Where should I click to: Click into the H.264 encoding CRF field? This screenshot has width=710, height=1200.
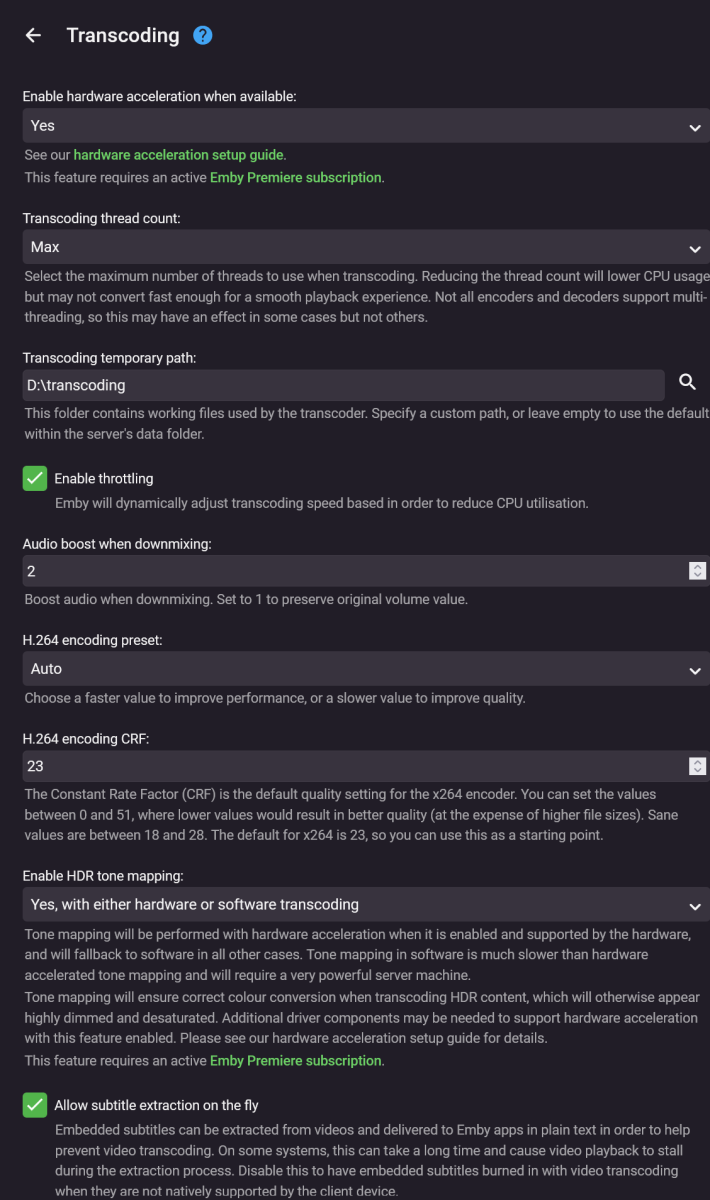(x=350, y=766)
